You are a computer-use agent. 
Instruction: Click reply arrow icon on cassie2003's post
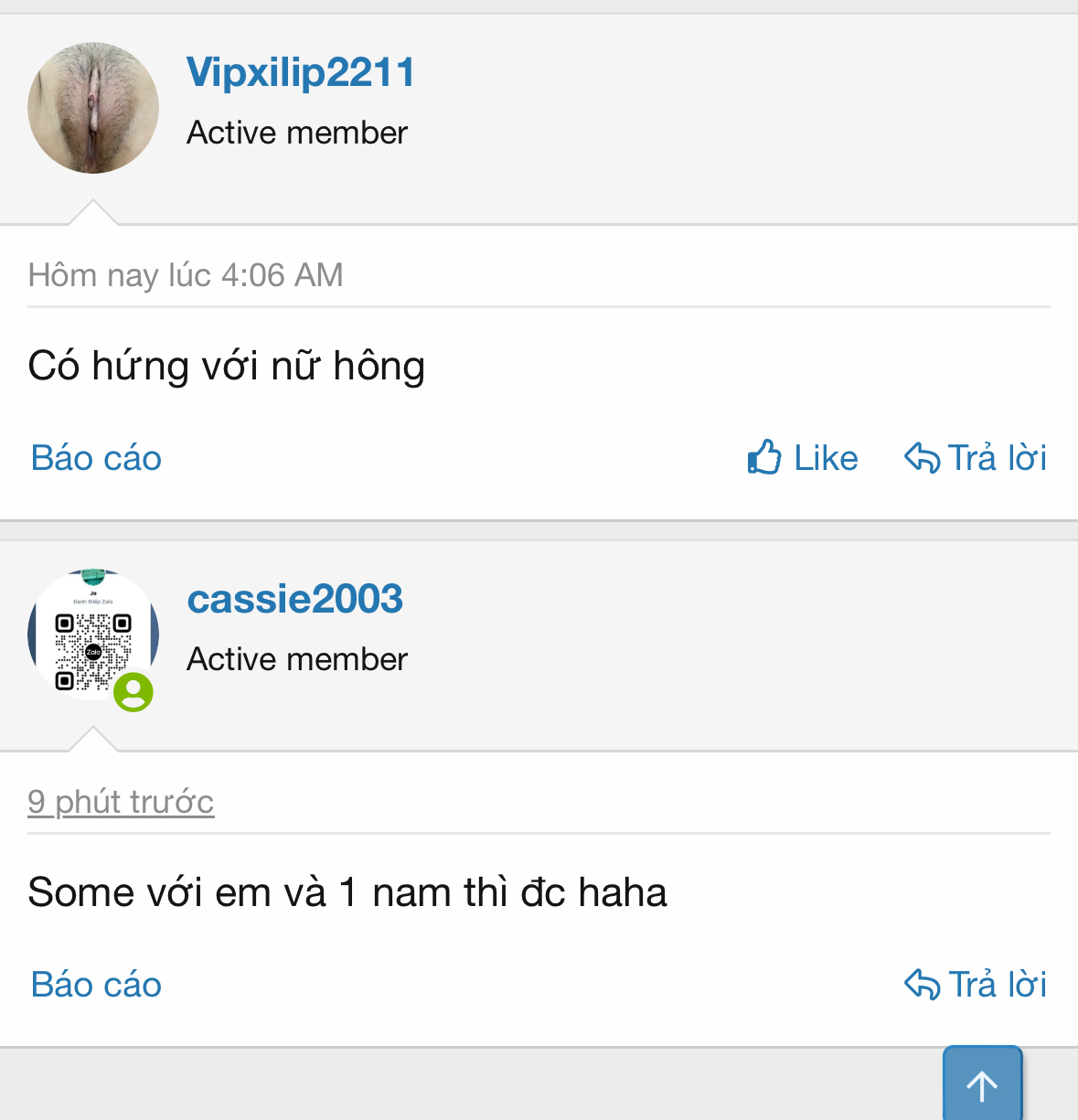922,984
